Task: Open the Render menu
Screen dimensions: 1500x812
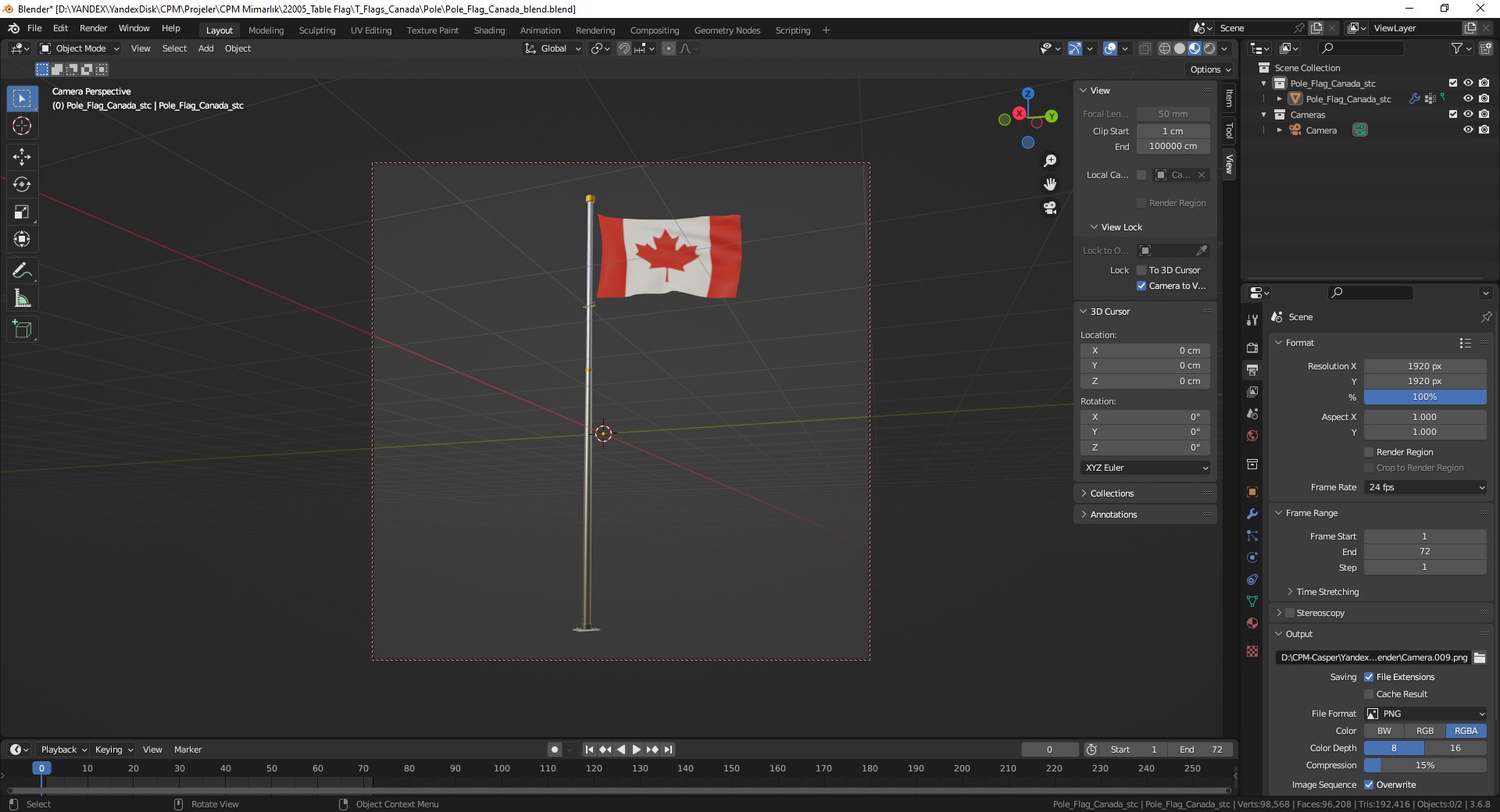Action: (x=93, y=28)
